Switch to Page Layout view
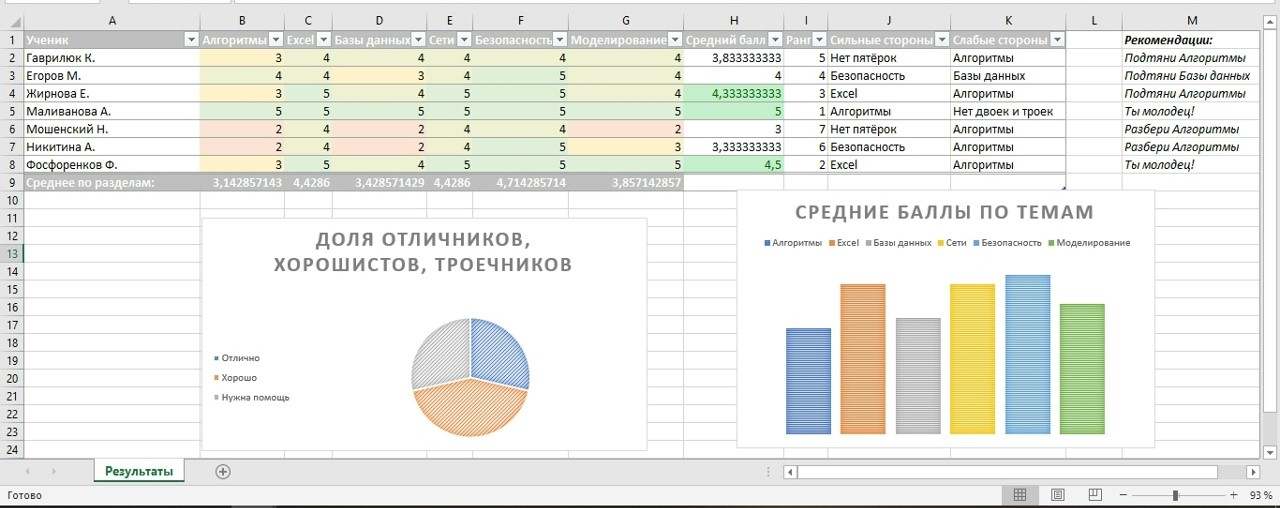The height and width of the screenshot is (508, 1280). [1058, 495]
